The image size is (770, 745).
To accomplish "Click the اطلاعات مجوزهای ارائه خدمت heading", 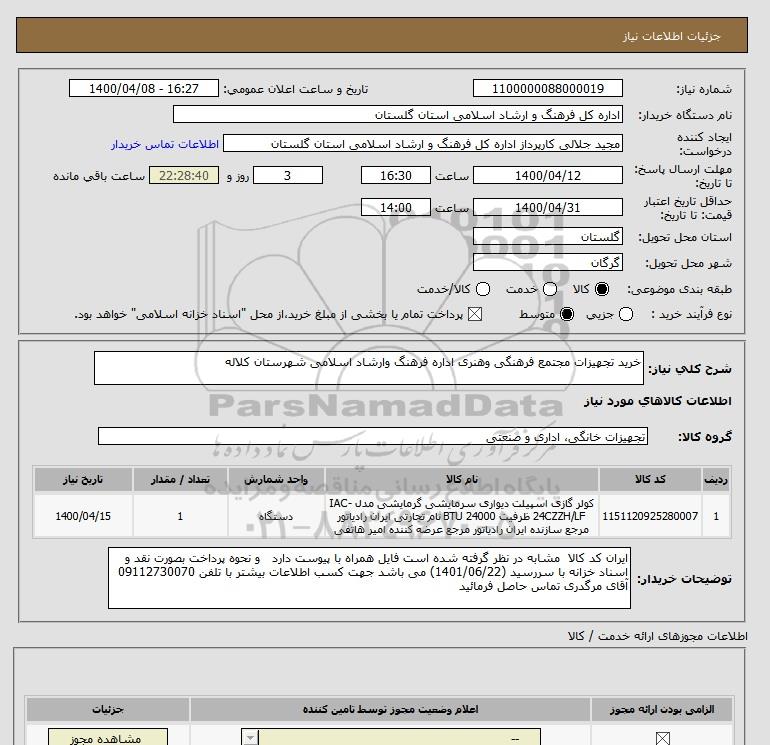I will click(658, 636).
